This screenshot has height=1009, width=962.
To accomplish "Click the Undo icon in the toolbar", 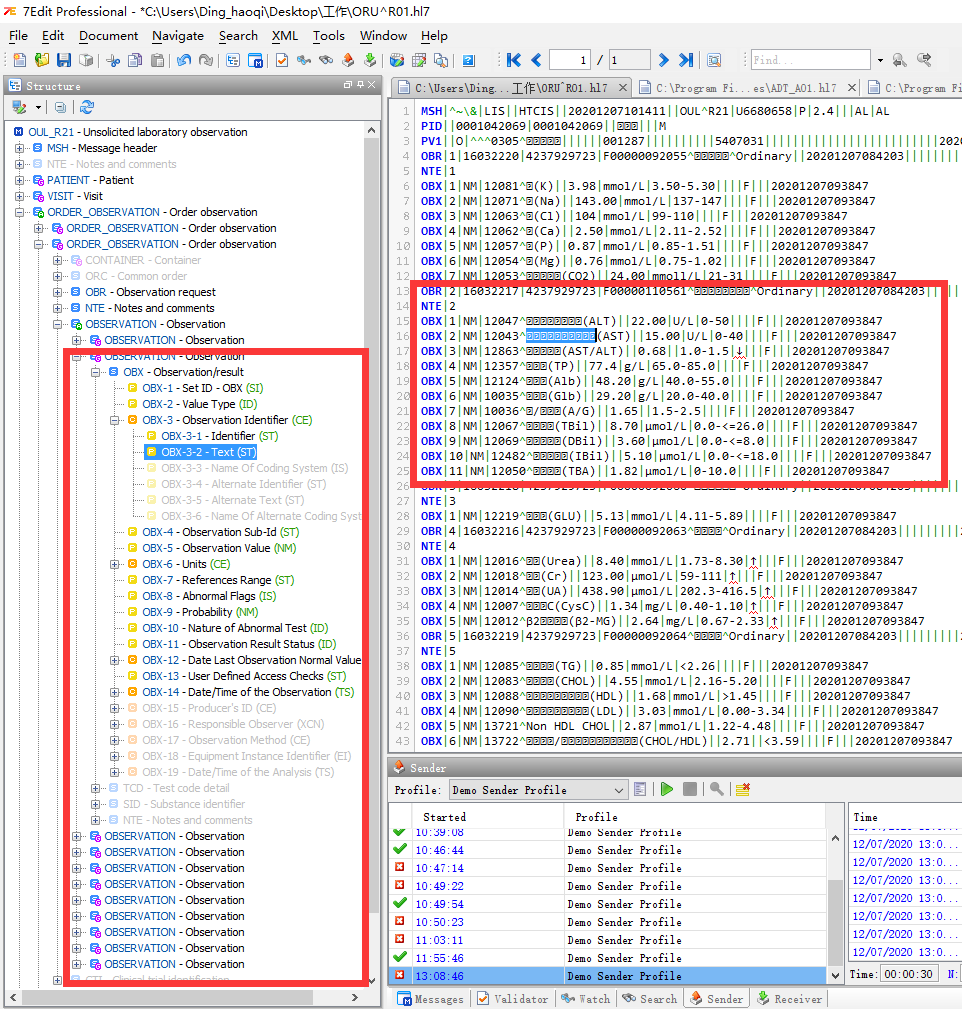I will 185,62.
